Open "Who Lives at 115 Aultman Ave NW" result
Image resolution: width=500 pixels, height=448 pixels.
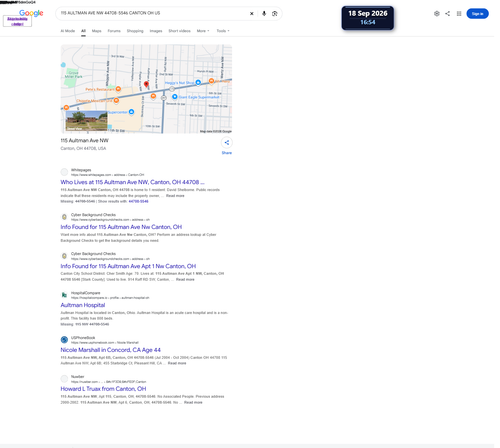point(132,182)
